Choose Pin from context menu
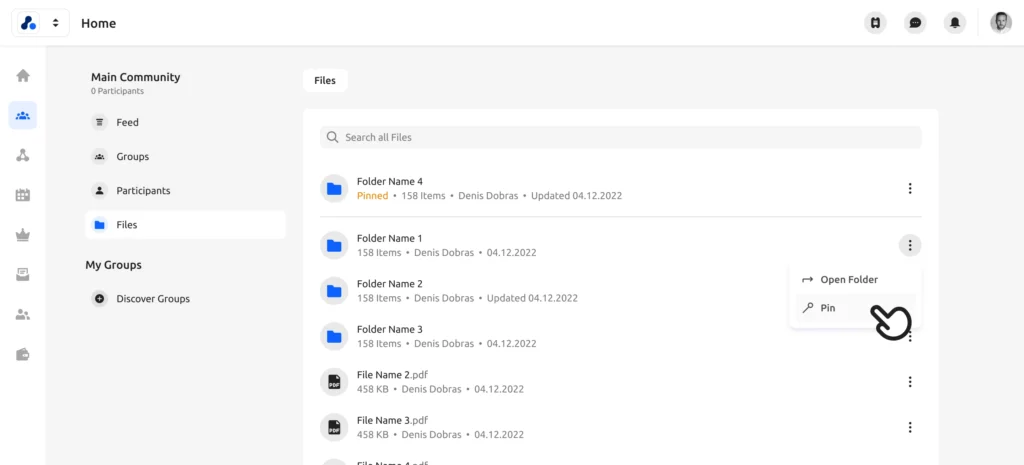 (x=856, y=308)
